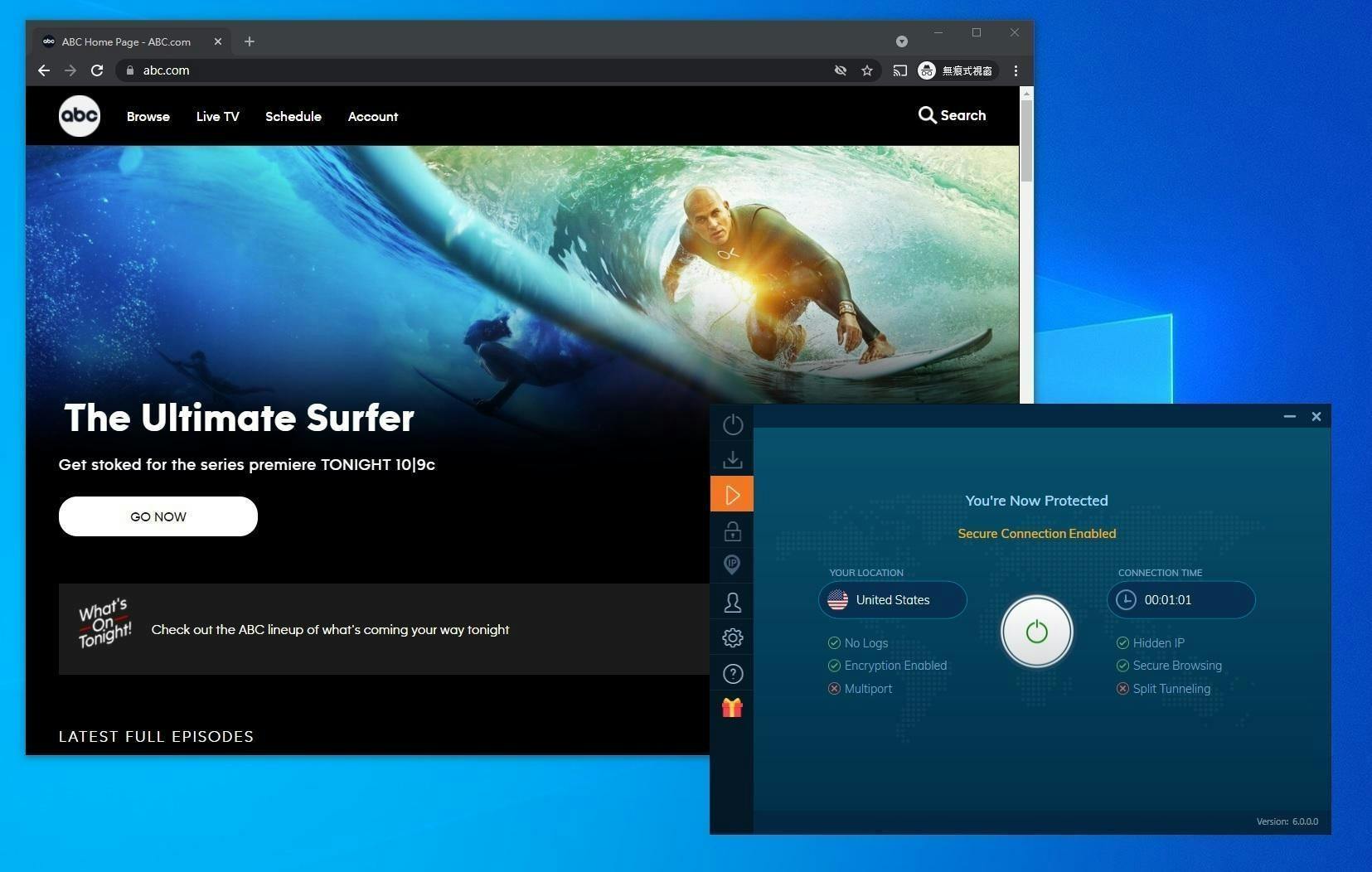This screenshot has width=1372, height=872.
Task: Click third-party cookie blocked eye icon
Action: (x=841, y=70)
